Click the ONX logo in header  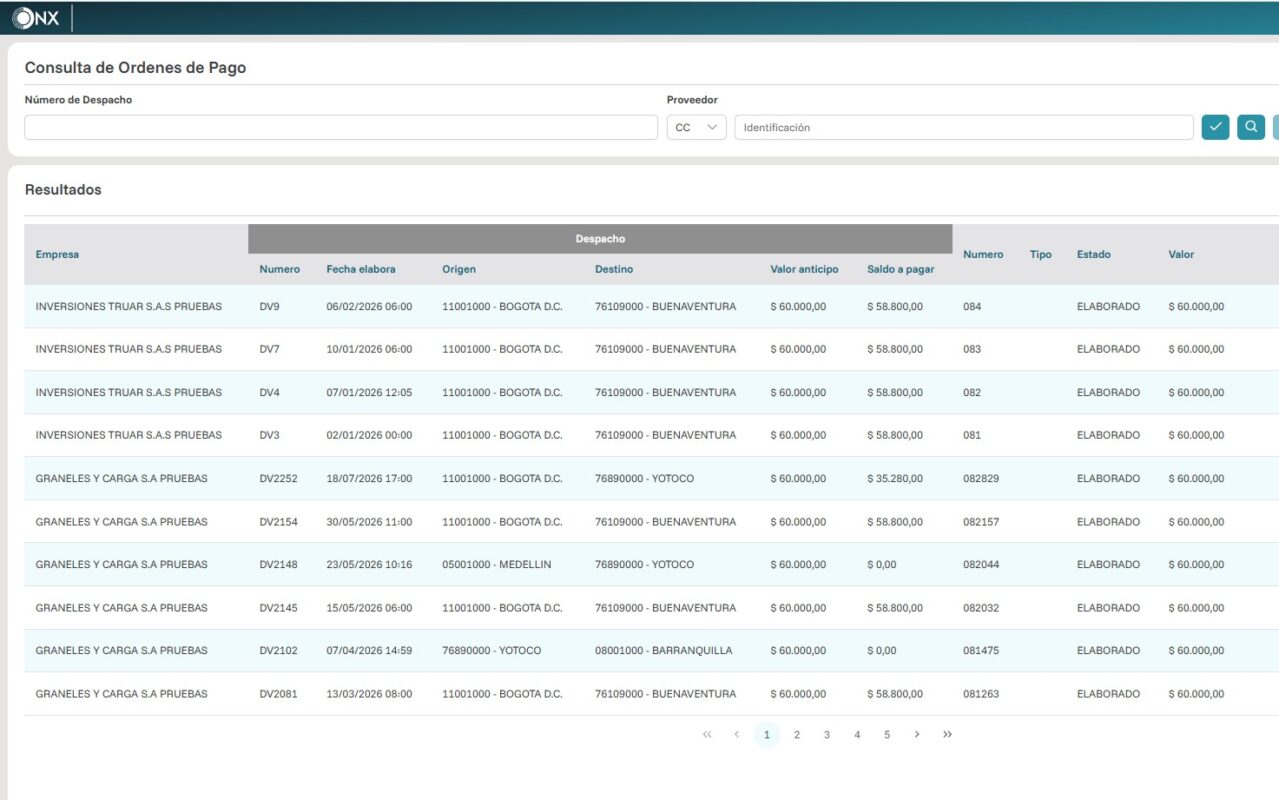tap(35, 17)
